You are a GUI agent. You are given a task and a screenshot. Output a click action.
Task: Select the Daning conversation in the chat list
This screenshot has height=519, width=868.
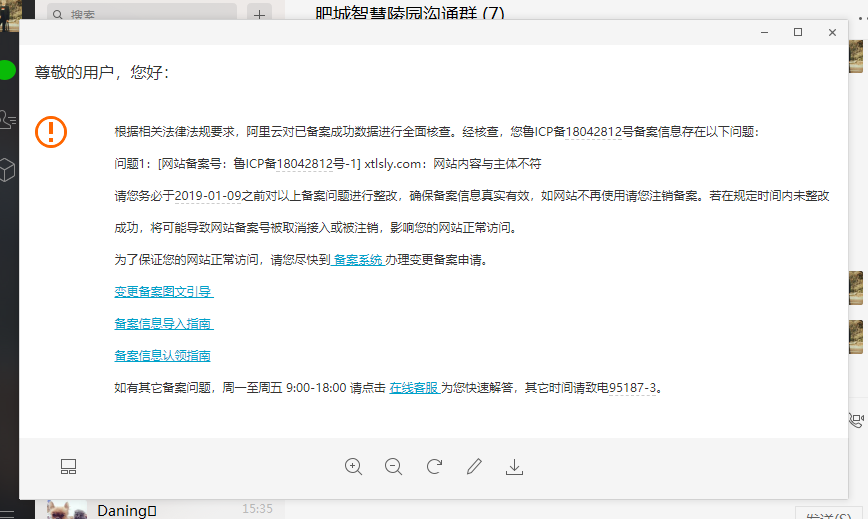point(160,510)
